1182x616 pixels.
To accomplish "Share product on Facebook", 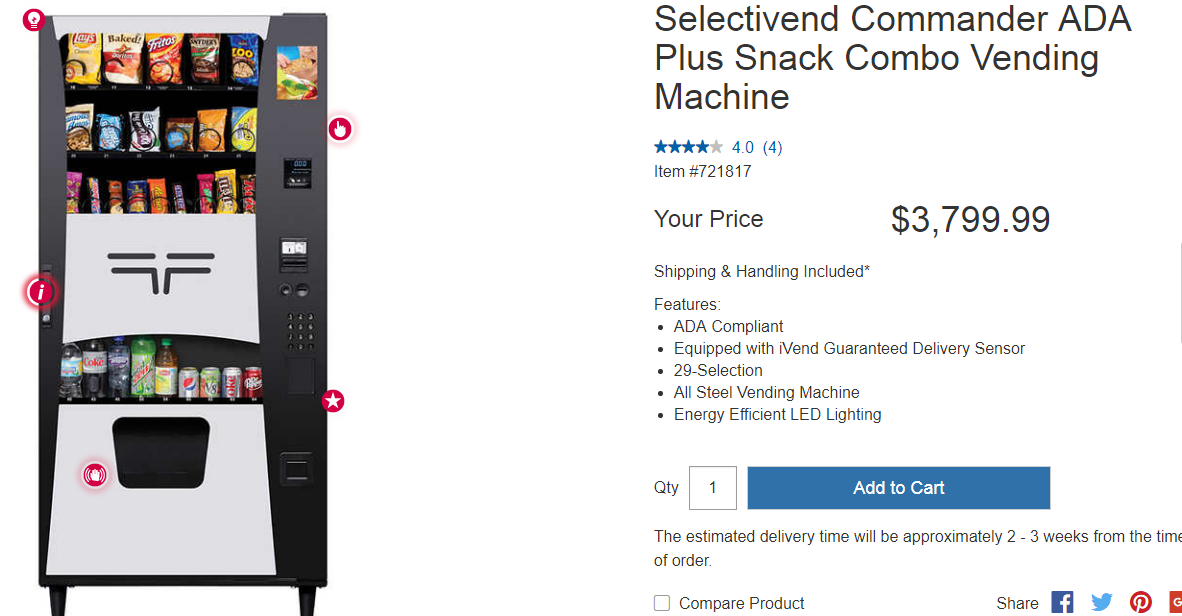I will coord(1062,602).
